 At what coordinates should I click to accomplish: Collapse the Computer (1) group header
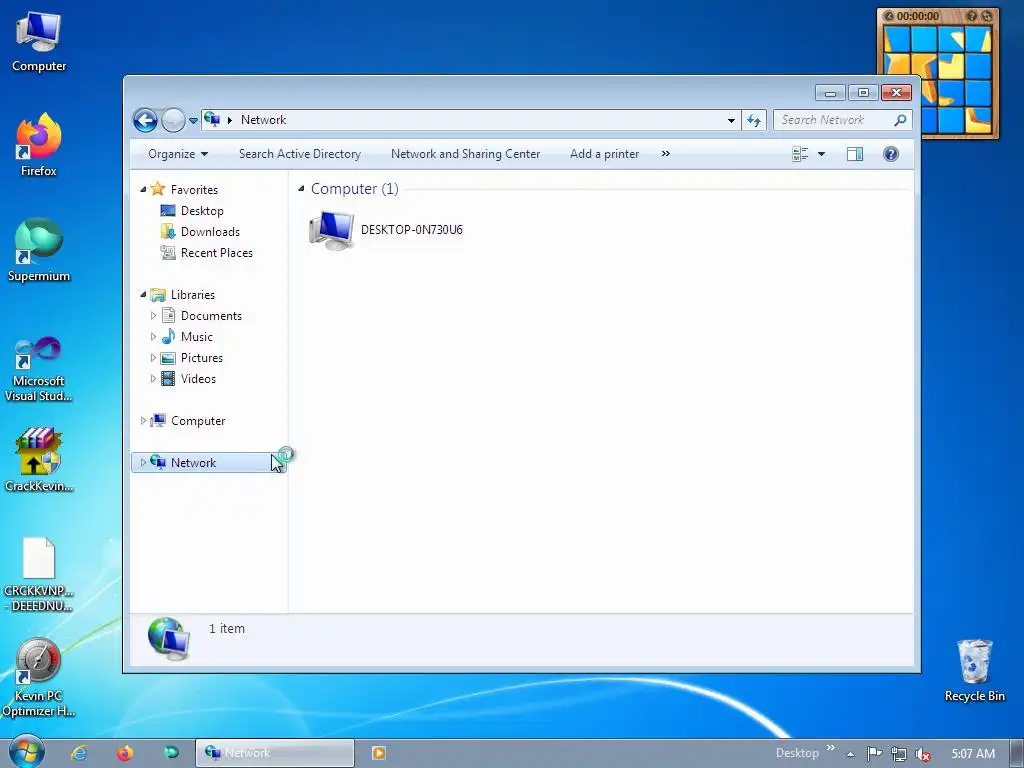(x=301, y=189)
